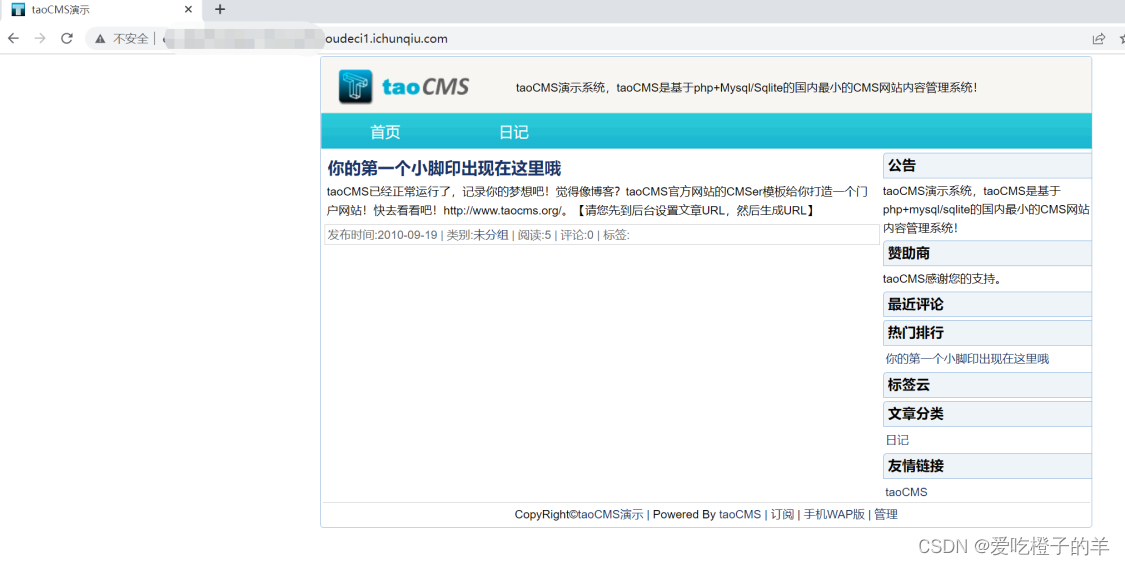Open the 手机WAP版 footer link

834,514
